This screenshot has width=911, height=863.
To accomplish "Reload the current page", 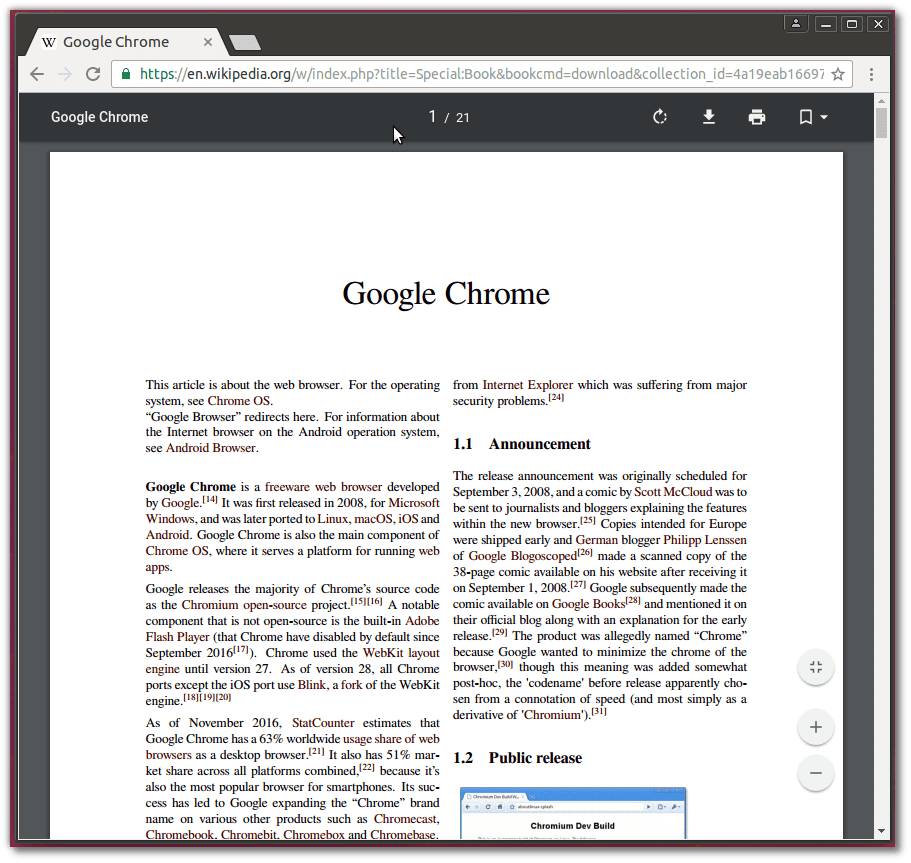I will (93, 74).
